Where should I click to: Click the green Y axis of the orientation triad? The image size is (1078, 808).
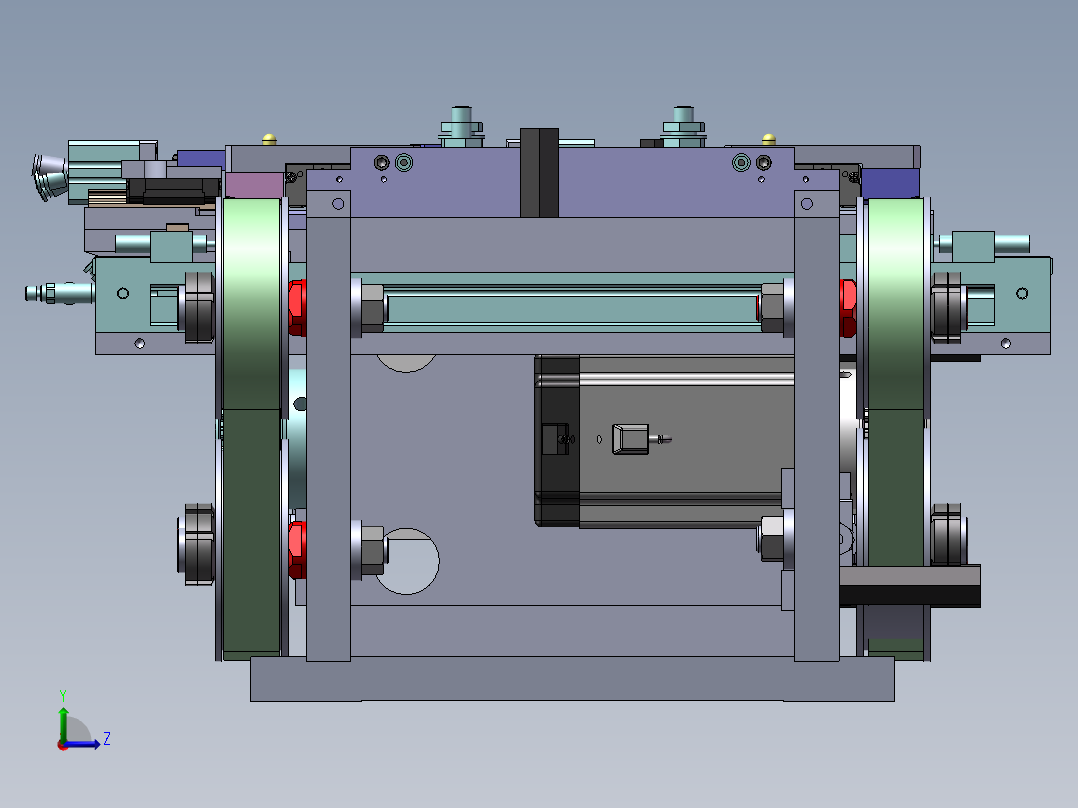click(63, 725)
